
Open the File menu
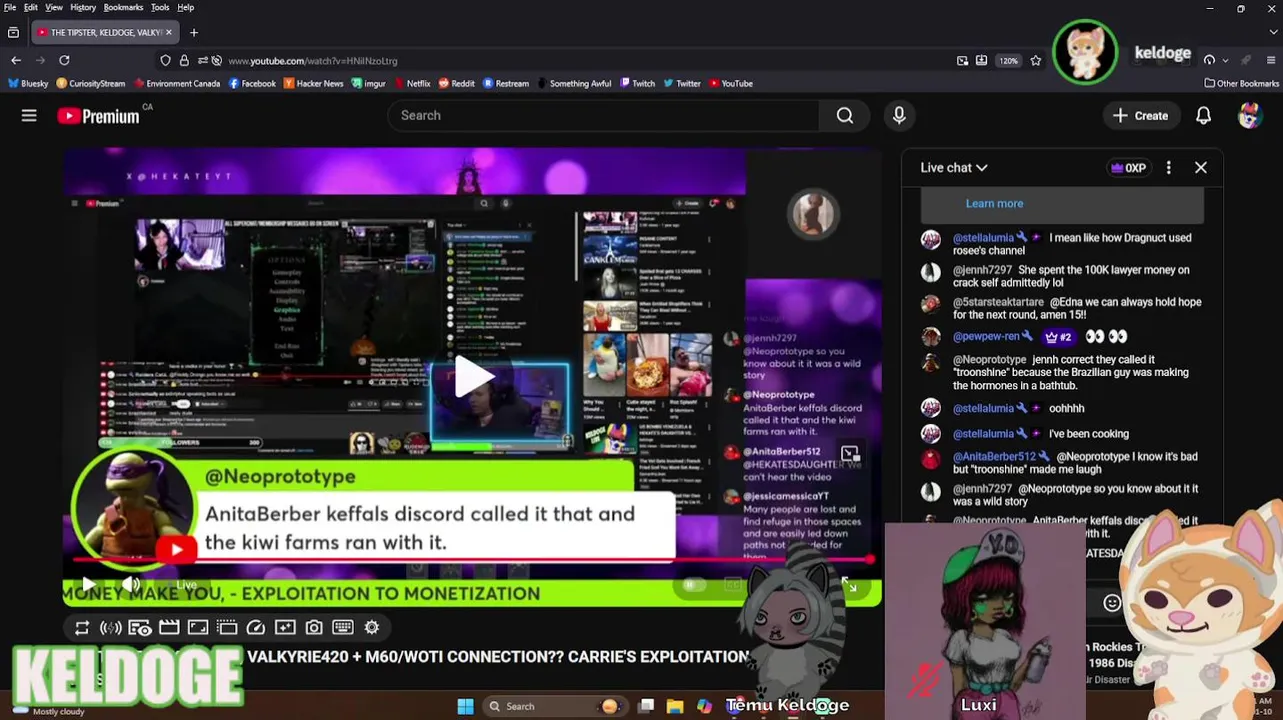9,7
